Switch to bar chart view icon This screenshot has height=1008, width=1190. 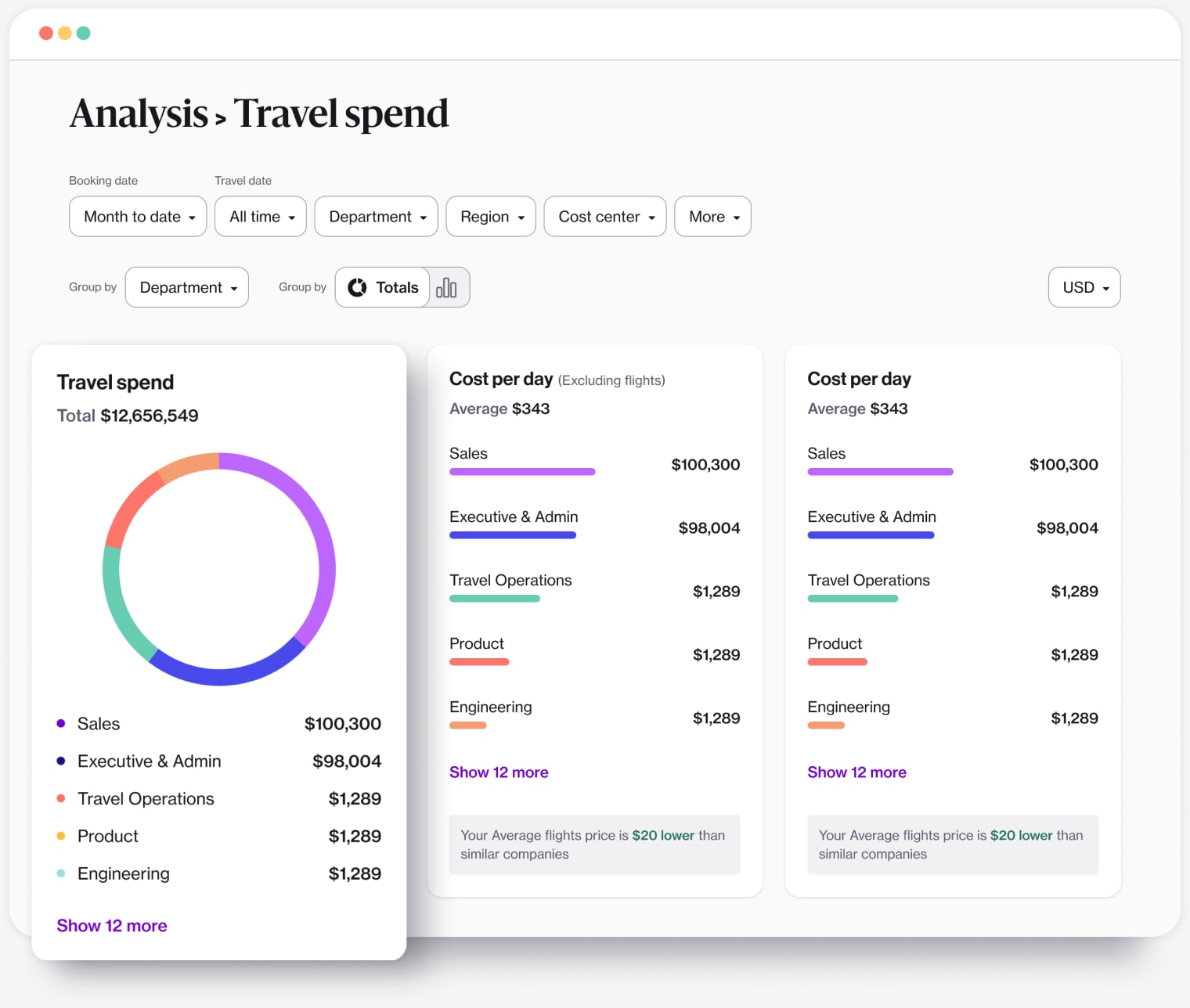coord(447,287)
